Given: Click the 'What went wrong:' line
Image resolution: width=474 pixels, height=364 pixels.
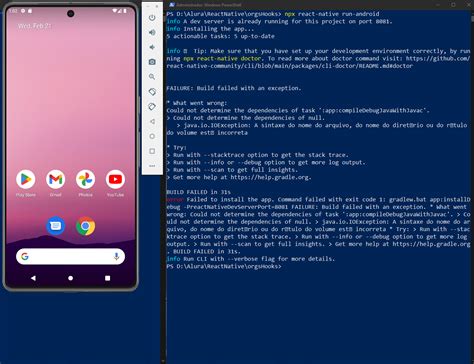Looking at the screenshot, I should [x=197, y=103].
